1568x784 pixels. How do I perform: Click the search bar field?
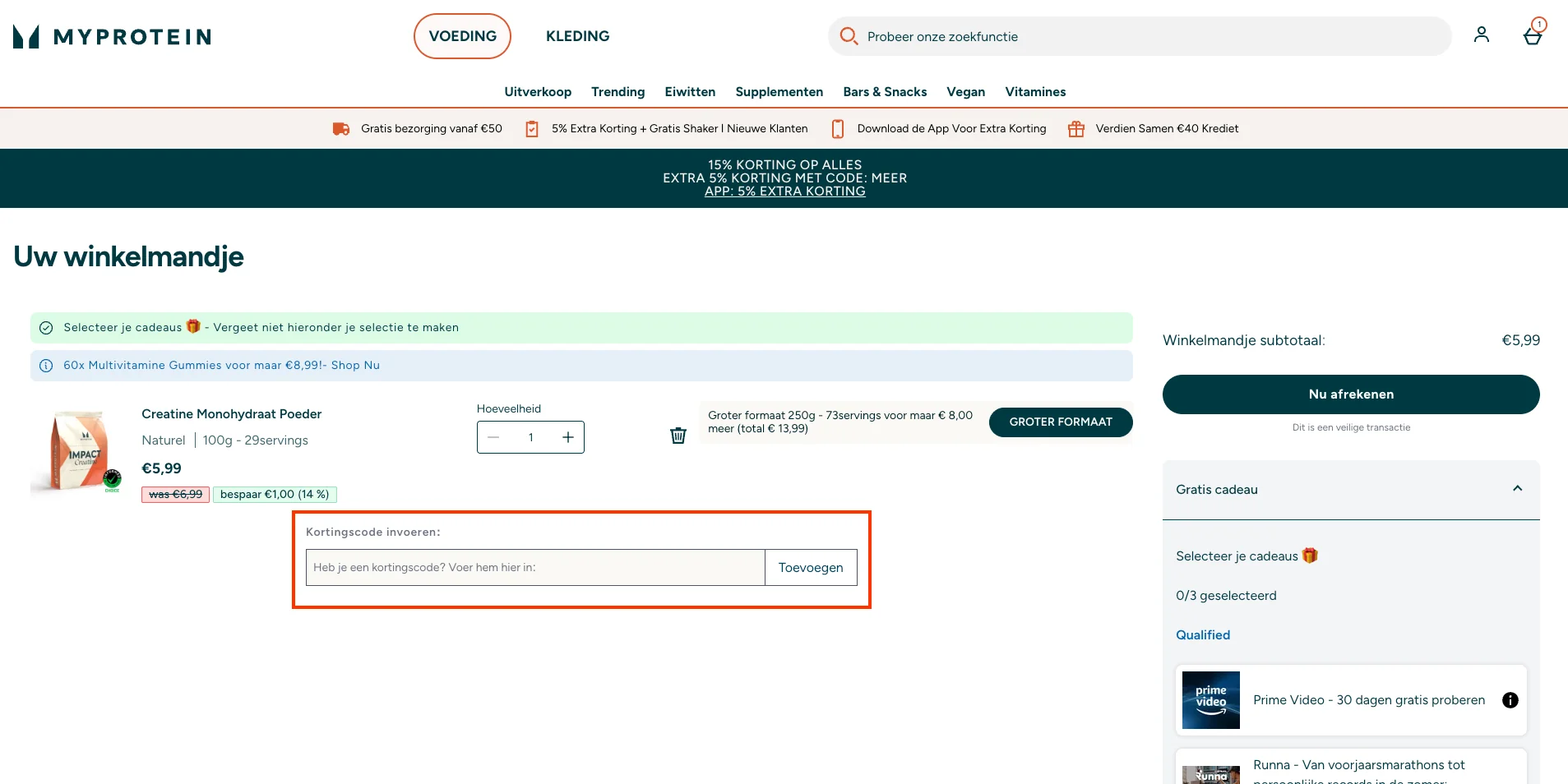(x=1140, y=36)
